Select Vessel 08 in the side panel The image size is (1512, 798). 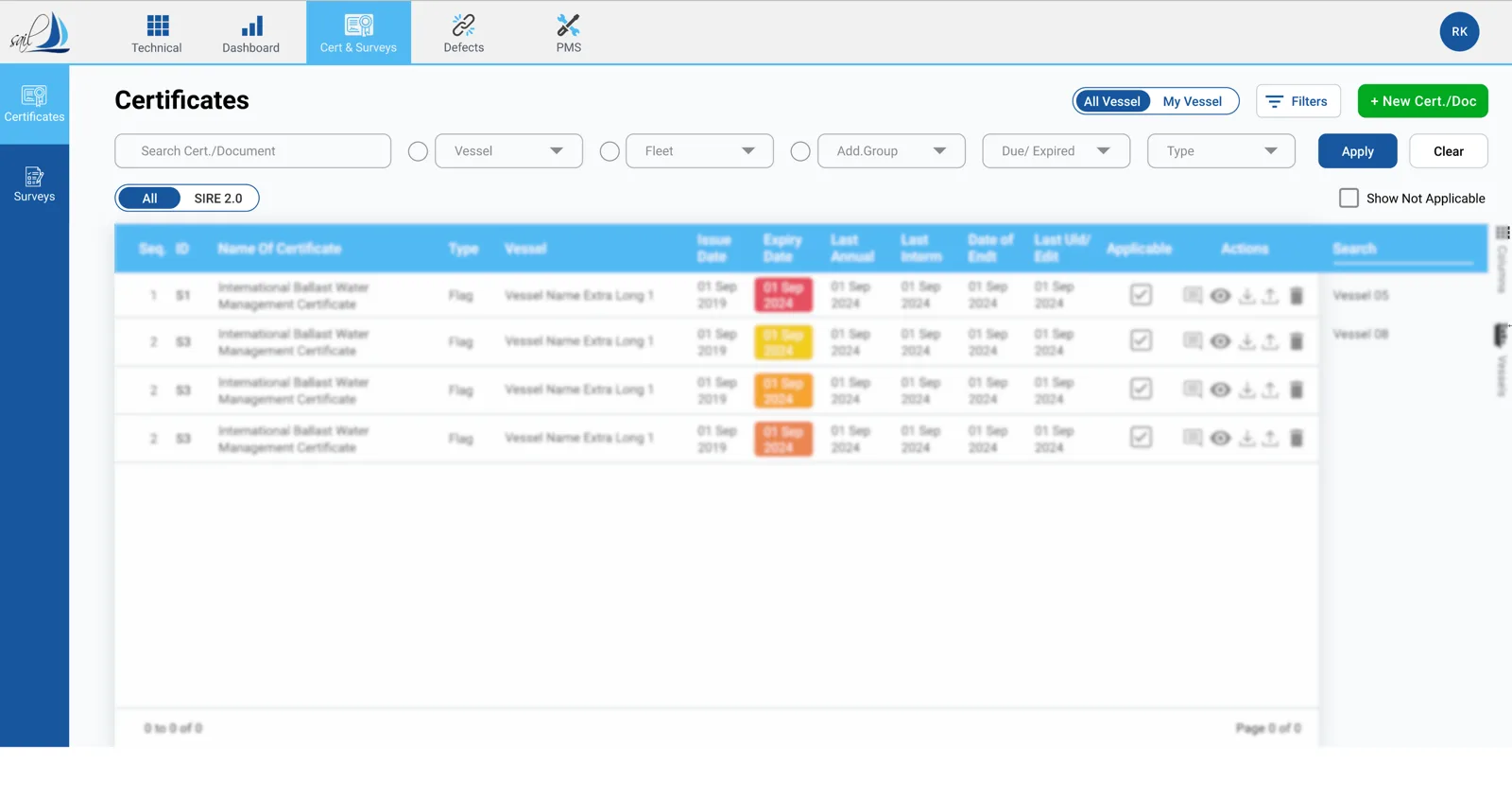(1361, 334)
